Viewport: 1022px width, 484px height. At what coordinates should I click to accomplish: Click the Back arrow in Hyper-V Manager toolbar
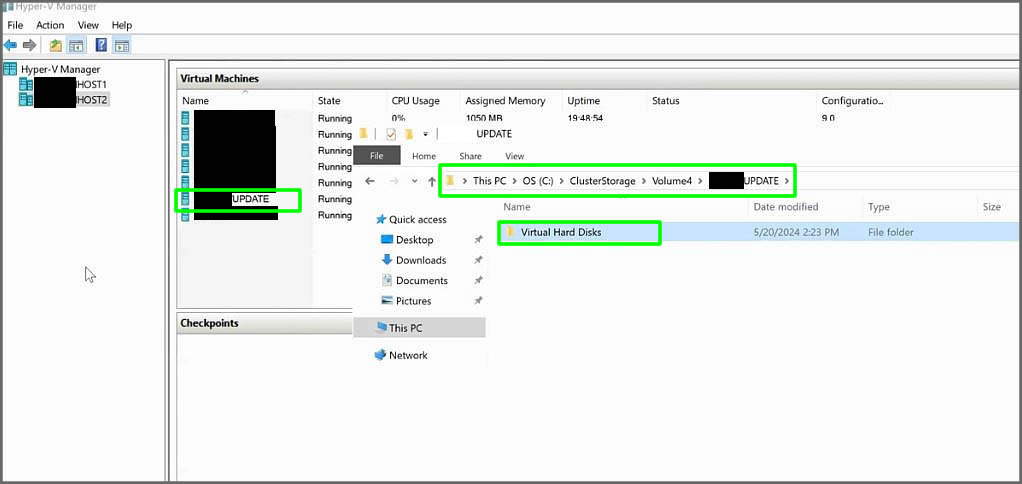[x=10, y=46]
